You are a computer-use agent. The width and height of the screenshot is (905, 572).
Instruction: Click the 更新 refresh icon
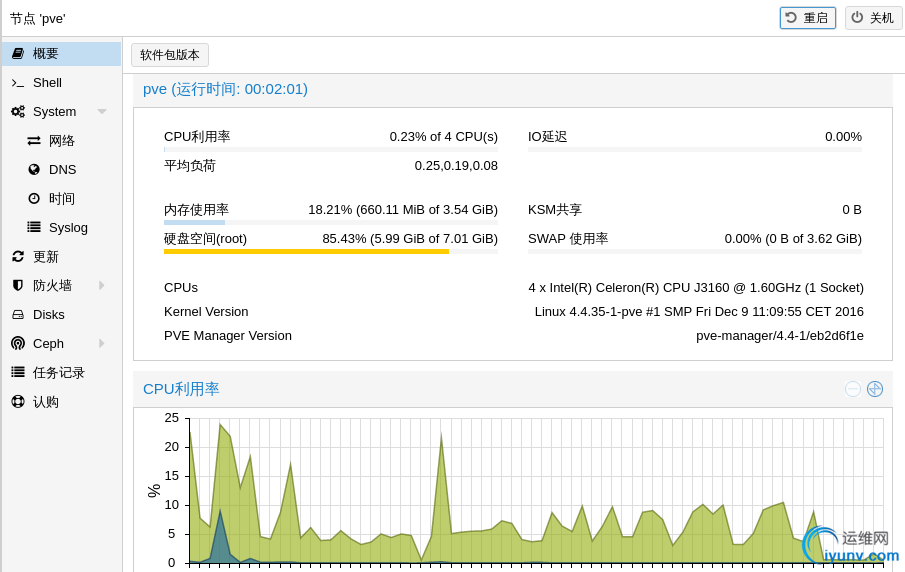pos(18,257)
